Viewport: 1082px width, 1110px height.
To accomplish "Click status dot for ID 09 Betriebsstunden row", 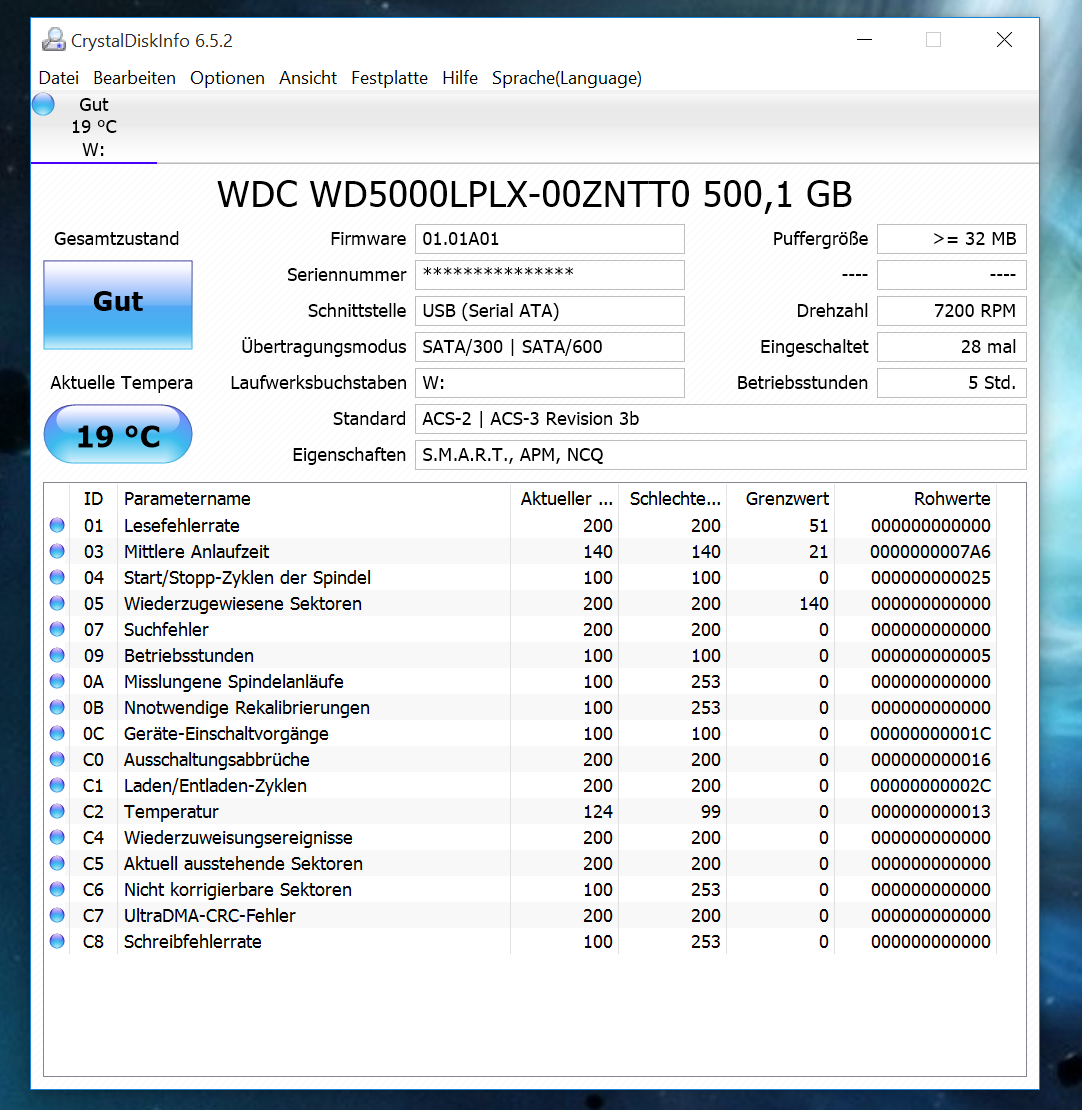I will tap(57, 655).
